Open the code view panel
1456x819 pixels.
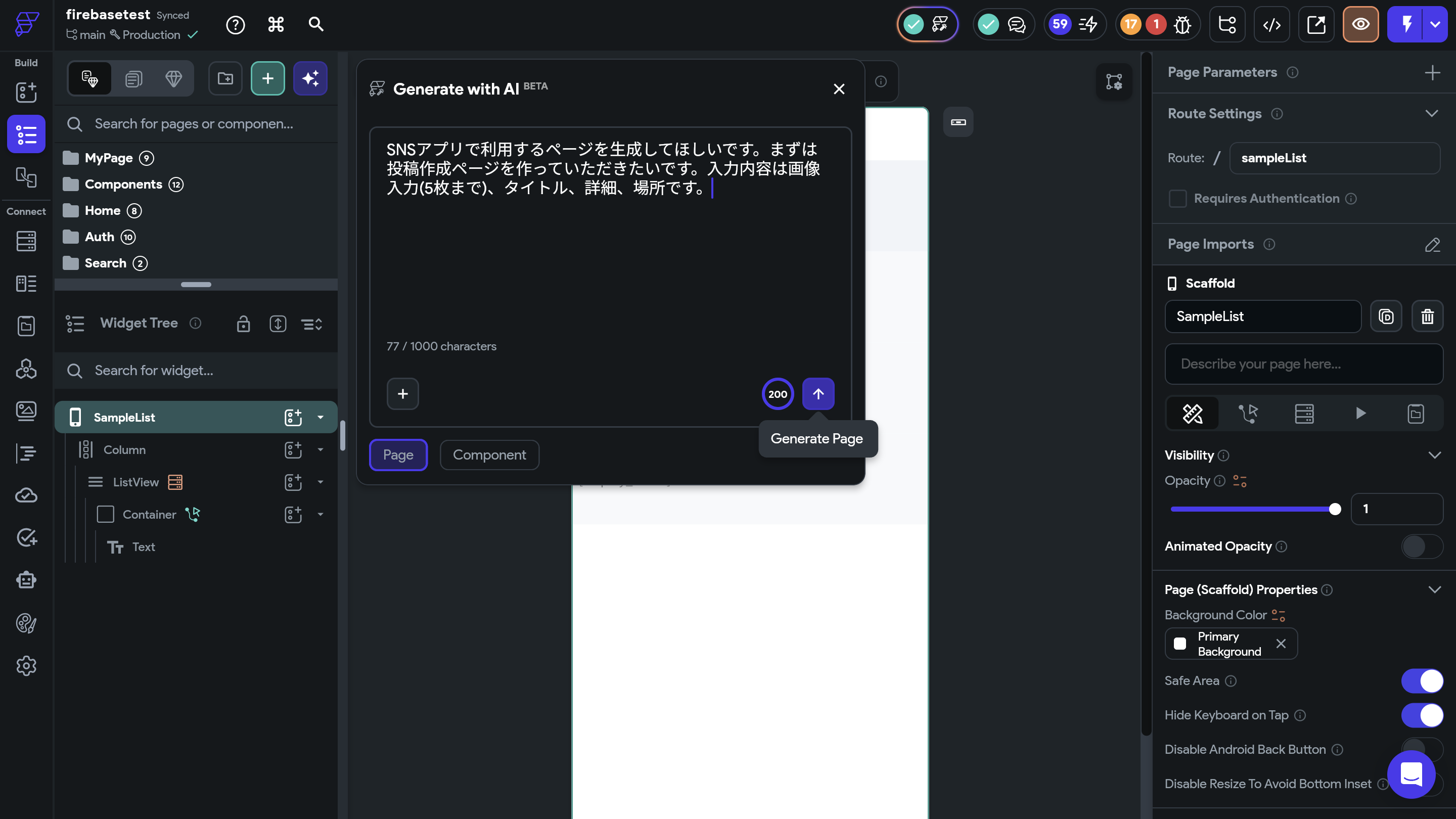coord(1272,24)
